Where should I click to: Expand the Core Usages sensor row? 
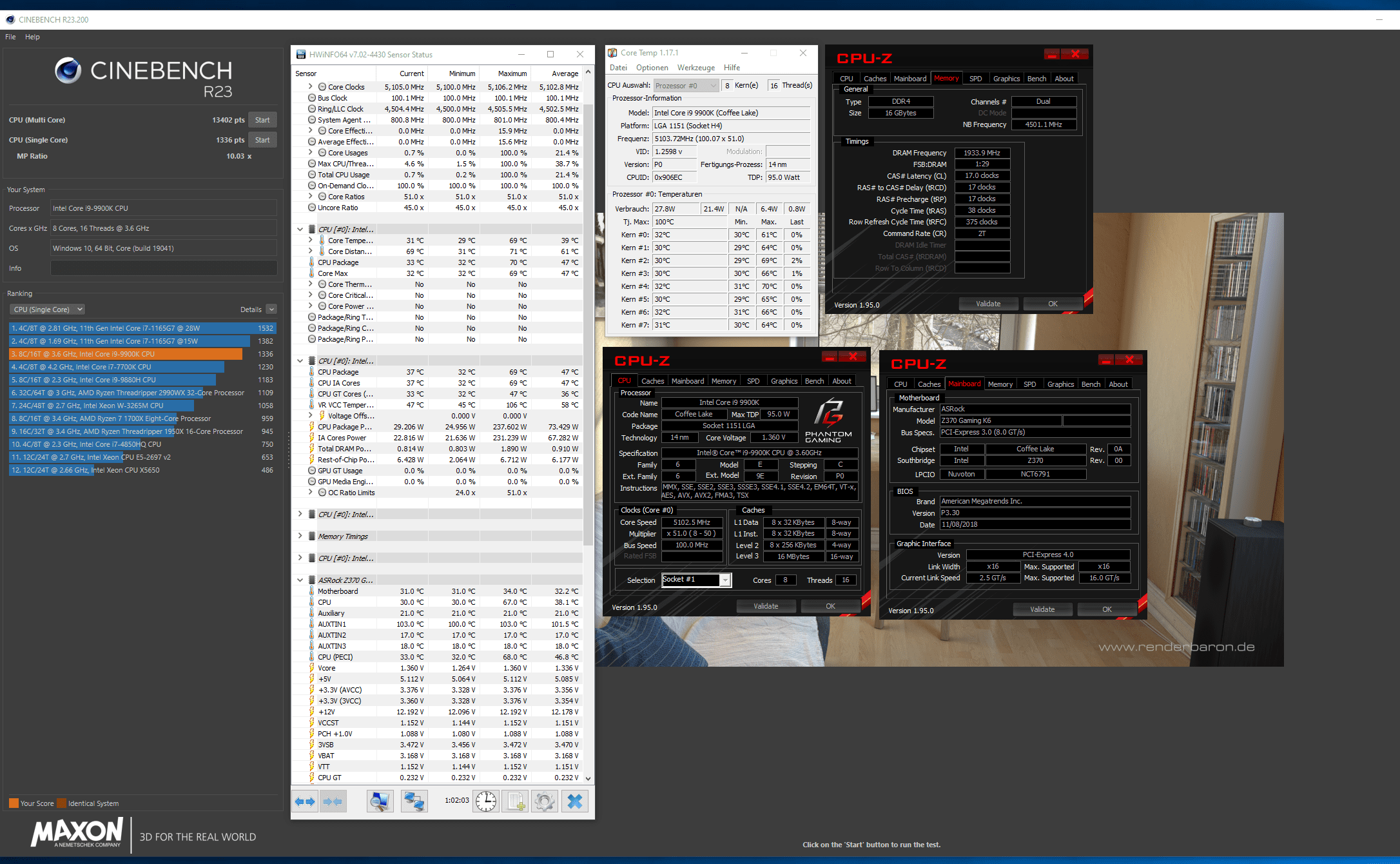point(310,152)
